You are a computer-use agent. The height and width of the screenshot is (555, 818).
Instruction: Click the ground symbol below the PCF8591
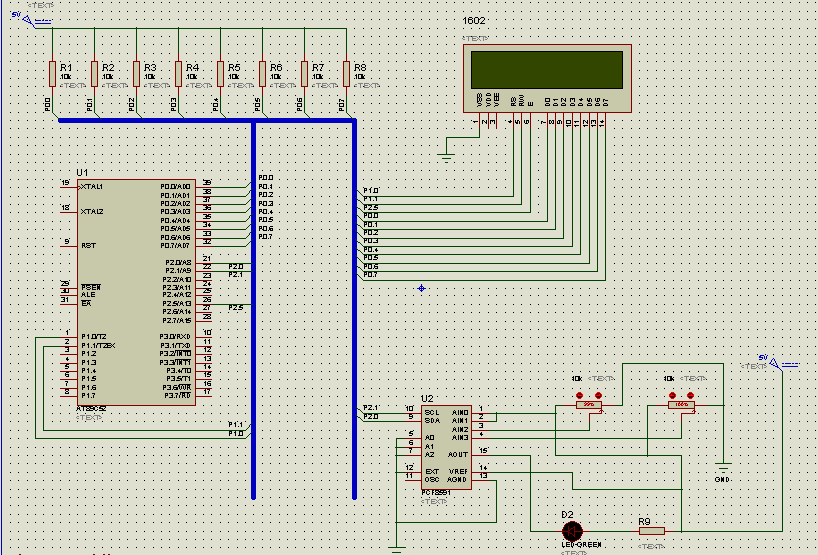(x=396, y=550)
